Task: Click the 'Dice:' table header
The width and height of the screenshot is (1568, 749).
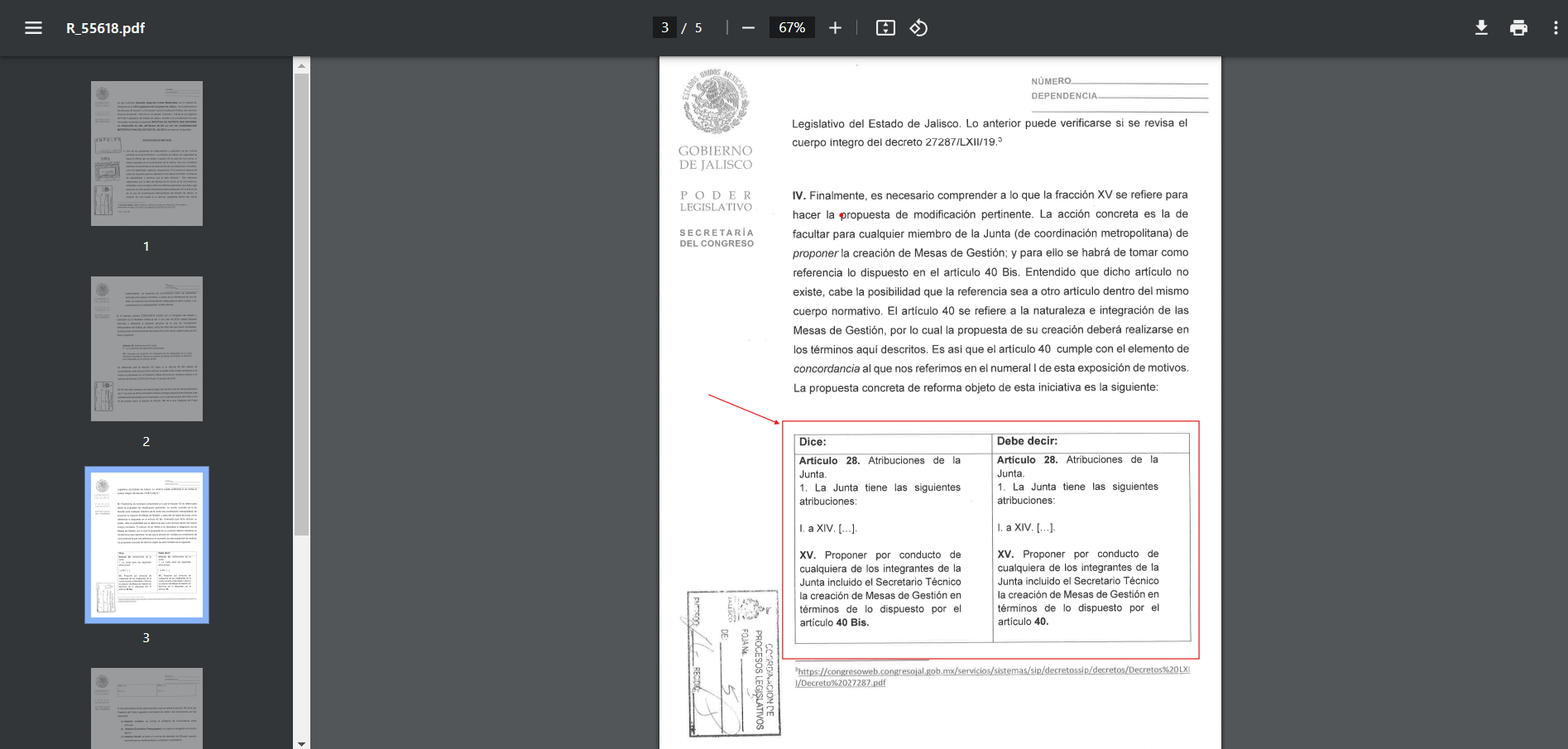Action: (x=813, y=442)
